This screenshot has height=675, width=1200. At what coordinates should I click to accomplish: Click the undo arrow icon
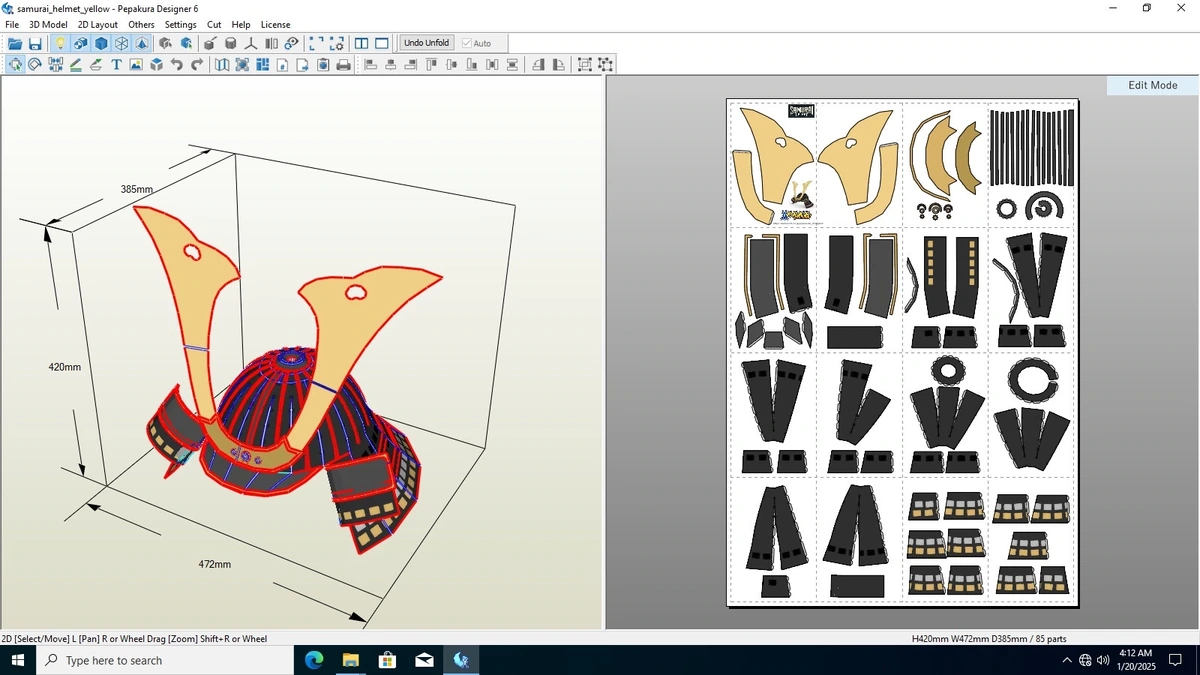(x=177, y=65)
